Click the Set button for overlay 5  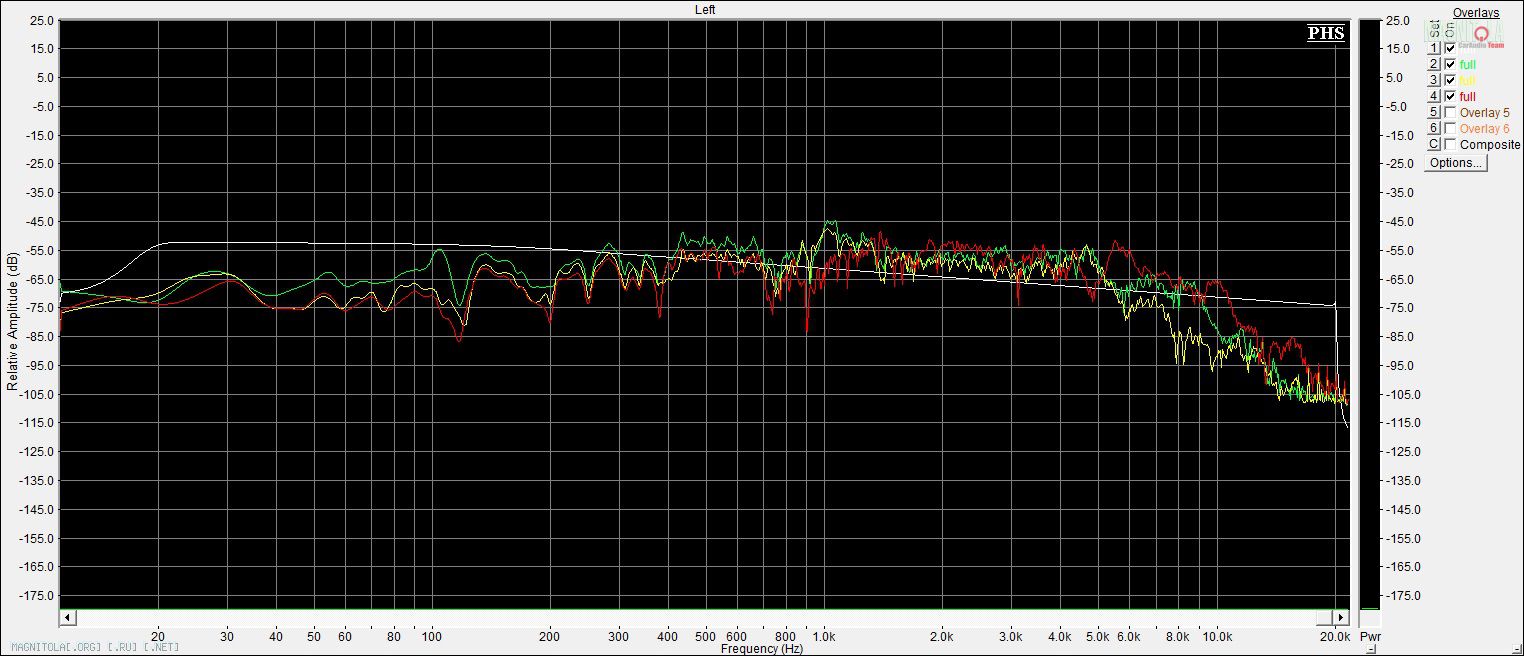click(x=1433, y=112)
